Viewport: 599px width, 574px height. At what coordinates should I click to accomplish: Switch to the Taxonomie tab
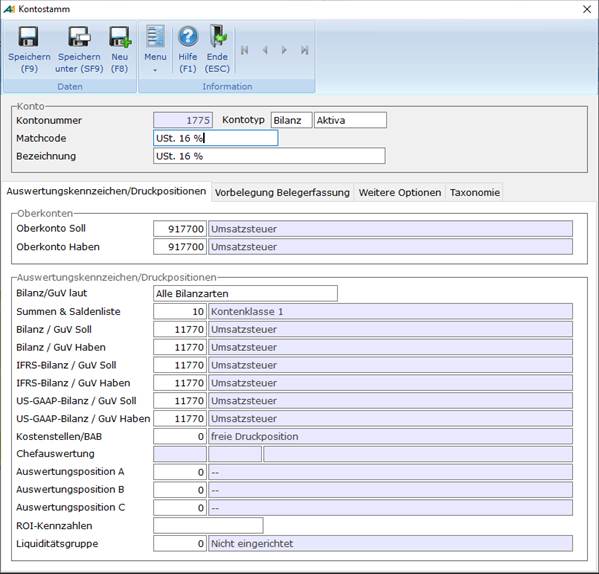(x=474, y=192)
